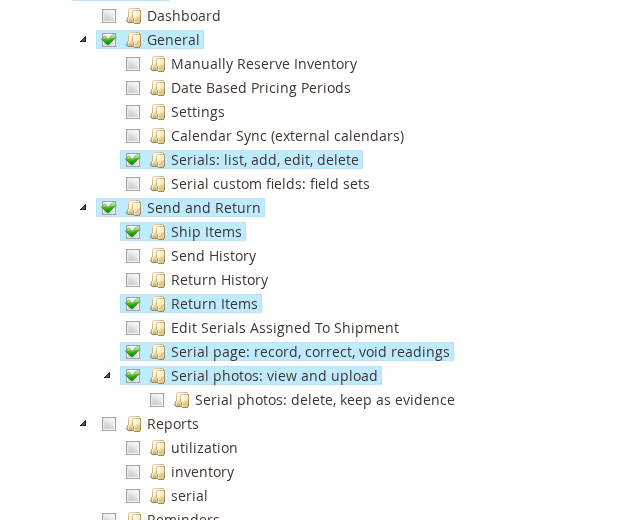Check Serial photos: delete, keep as evidence
The image size is (620, 520).
[x=157, y=400]
